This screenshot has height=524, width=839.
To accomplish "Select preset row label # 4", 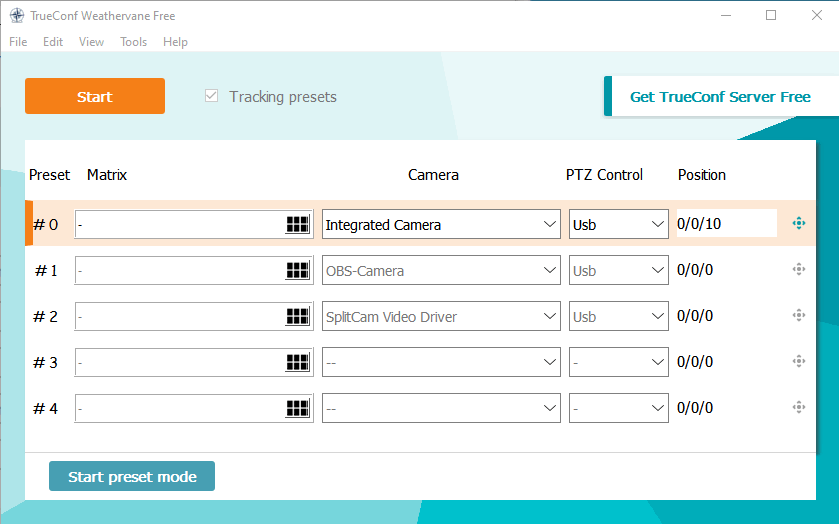I will pyautogui.click(x=45, y=408).
